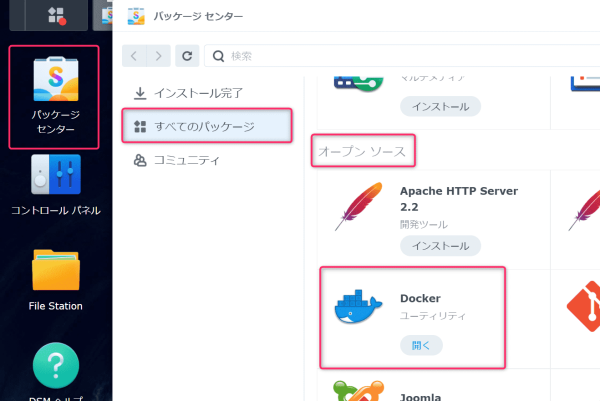Viewport: 600px width, 401px height.
Task: Open the コミュニティ sidebar section
Action: tap(207, 160)
